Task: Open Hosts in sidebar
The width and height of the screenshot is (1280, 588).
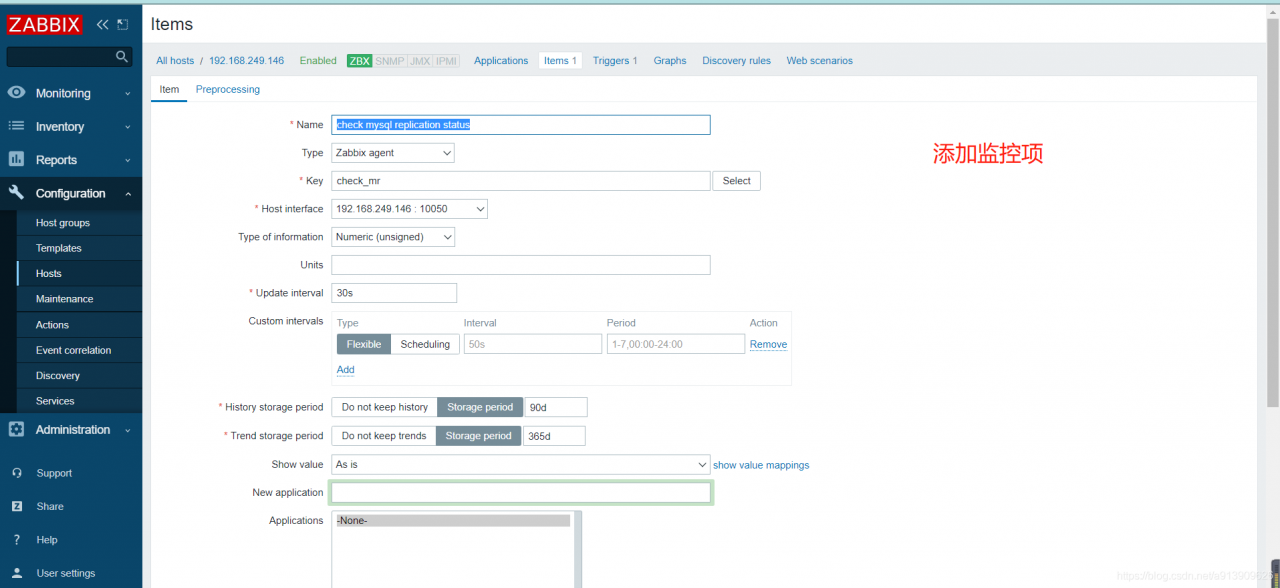Action: [49, 273]
